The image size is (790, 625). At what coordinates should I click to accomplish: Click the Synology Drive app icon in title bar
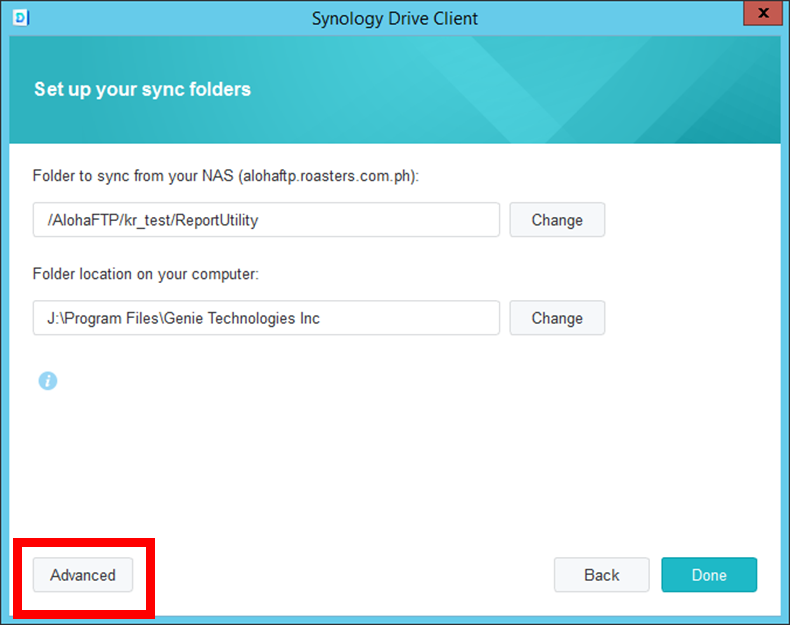[x=21, y=18]
